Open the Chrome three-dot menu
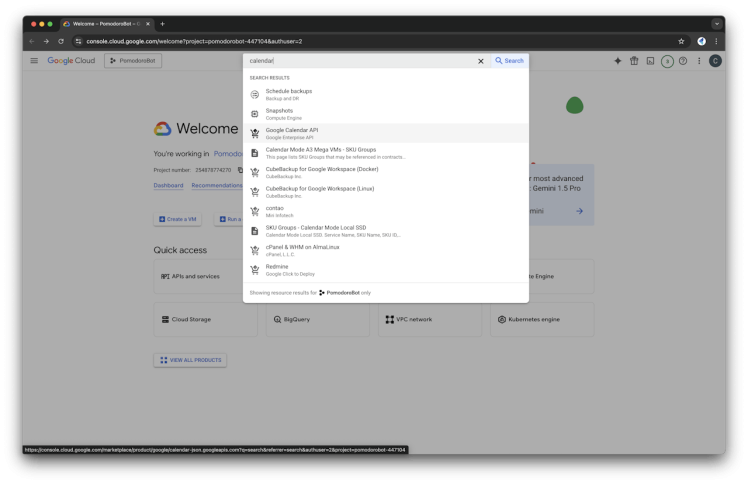This screenshot has width=748, height=484. [x=716, y=41]
